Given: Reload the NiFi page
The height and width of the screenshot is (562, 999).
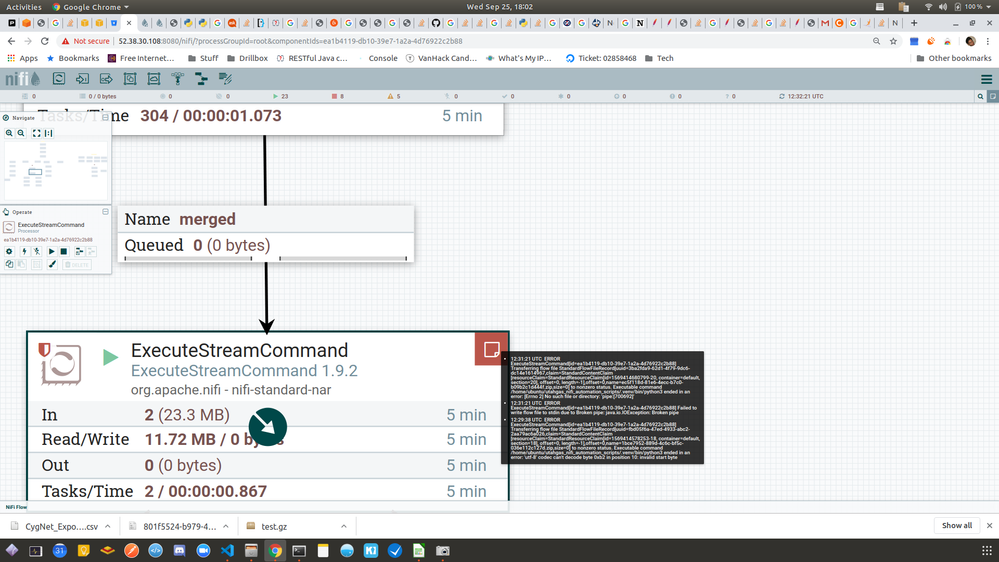Looking at the screenshot, I should pyautogui.click(x=45, y=41).
